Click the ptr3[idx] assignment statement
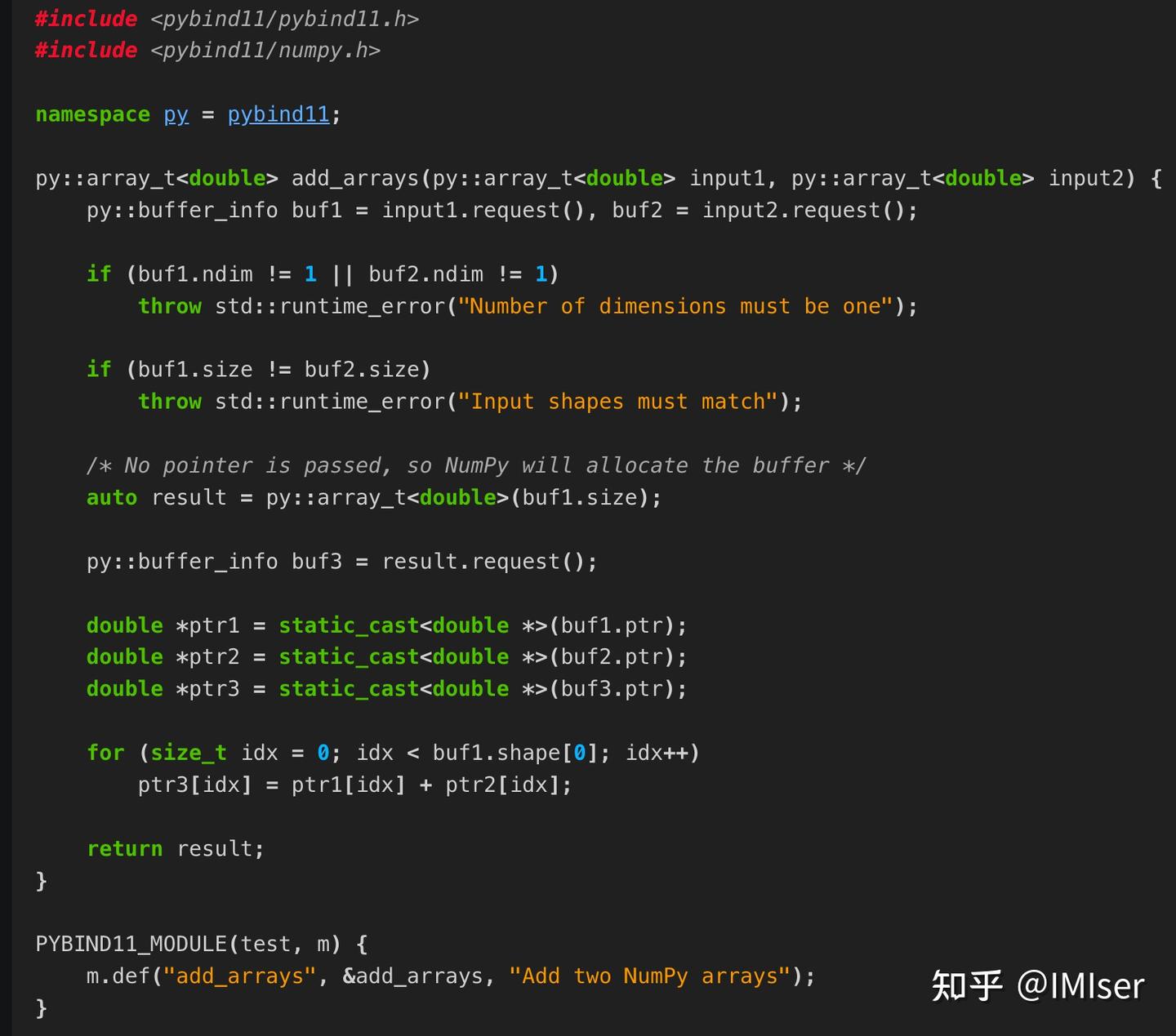 click(x=355, y=785)
